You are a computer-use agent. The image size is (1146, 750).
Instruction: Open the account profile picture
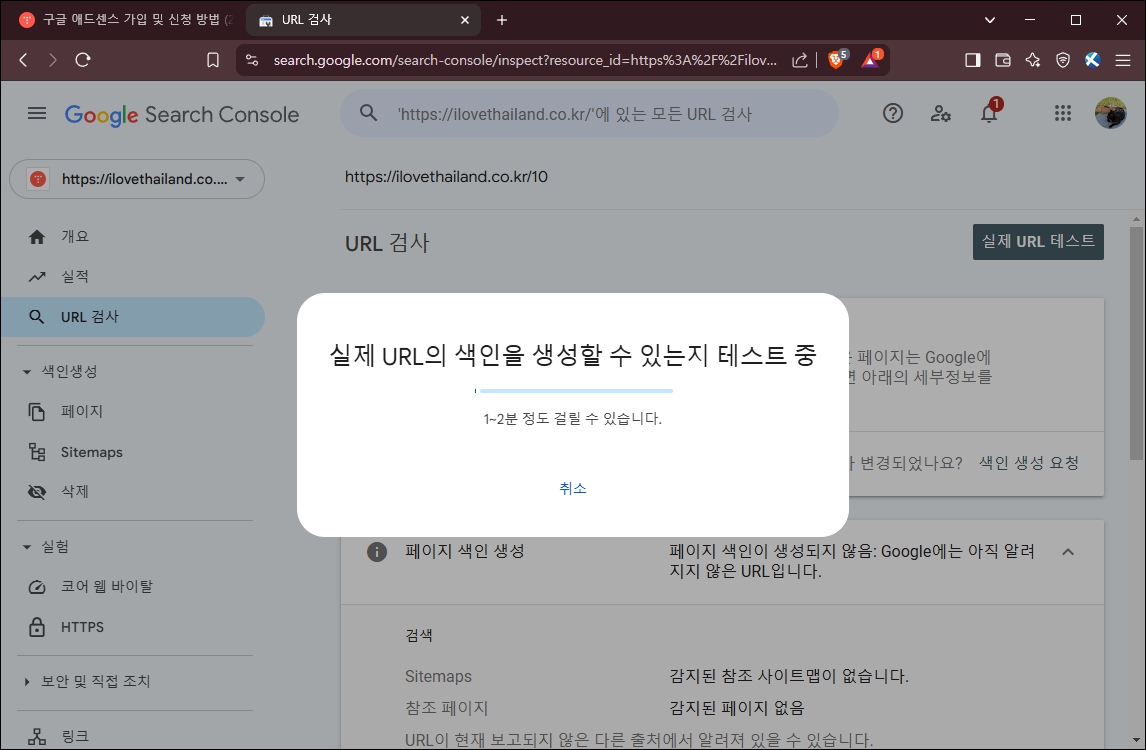(1110, 113)
